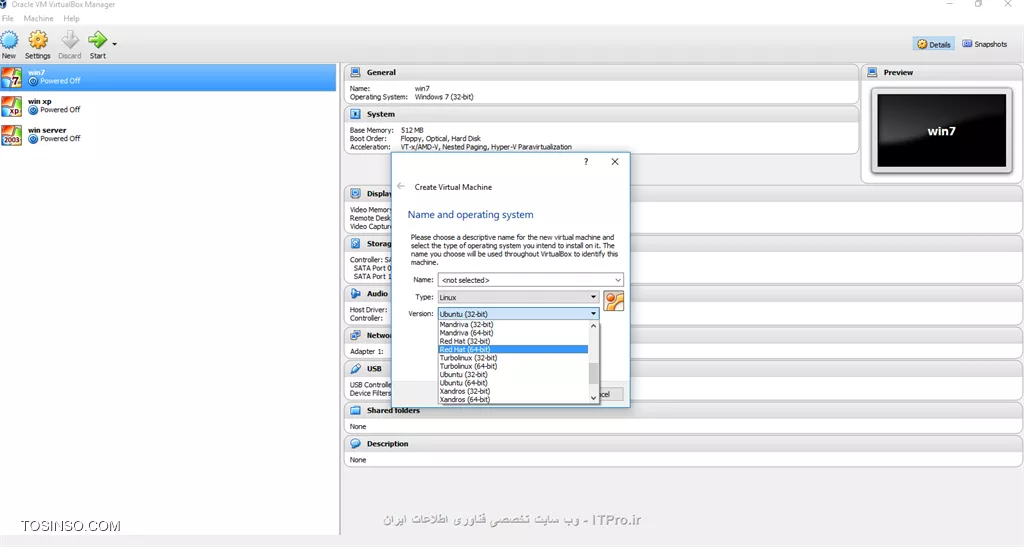Click the version list scrollbar thumb
Viewport: 1024px width, 547px height.
click(593, 373)
